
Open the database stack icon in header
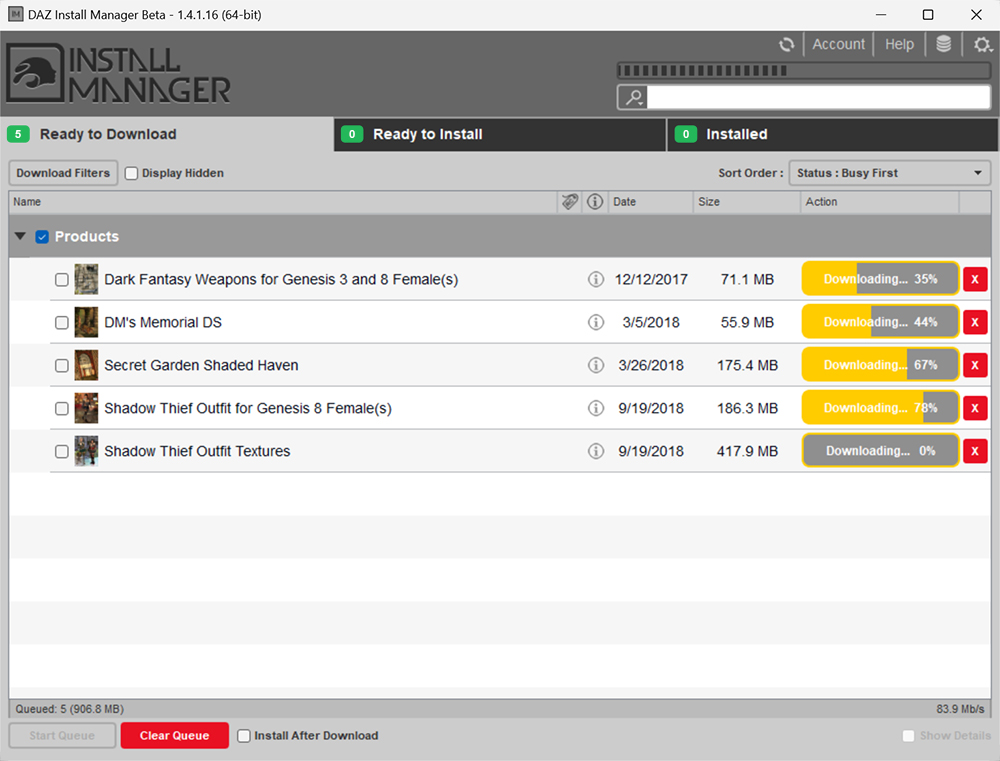[943, 45]
